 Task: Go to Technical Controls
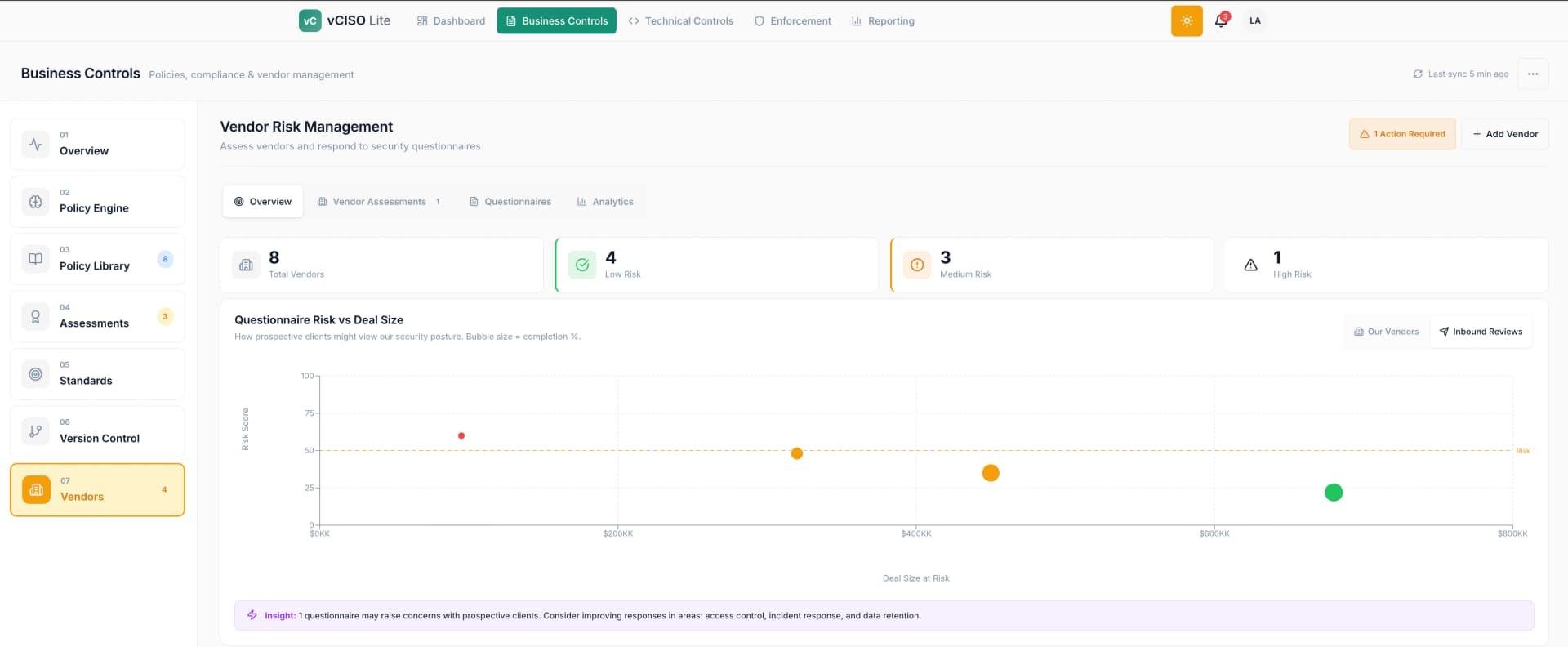click(x=680, y=20)
